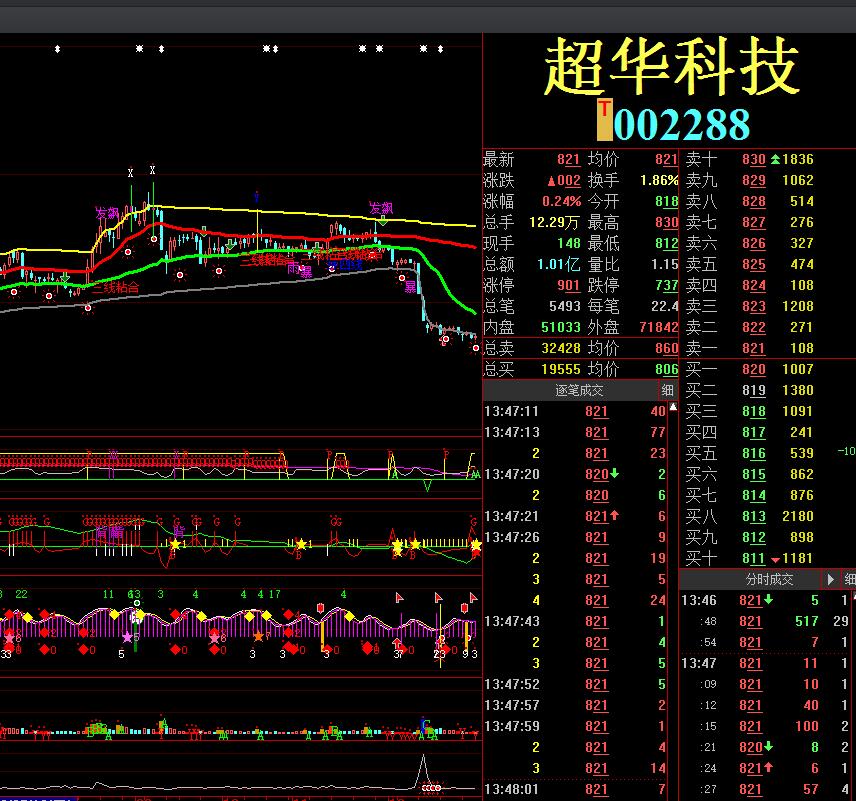This screenshot has height=801, width=856.
Task: Click red down arrow beside 买十 volume 1181
Action: coord(775,560)
